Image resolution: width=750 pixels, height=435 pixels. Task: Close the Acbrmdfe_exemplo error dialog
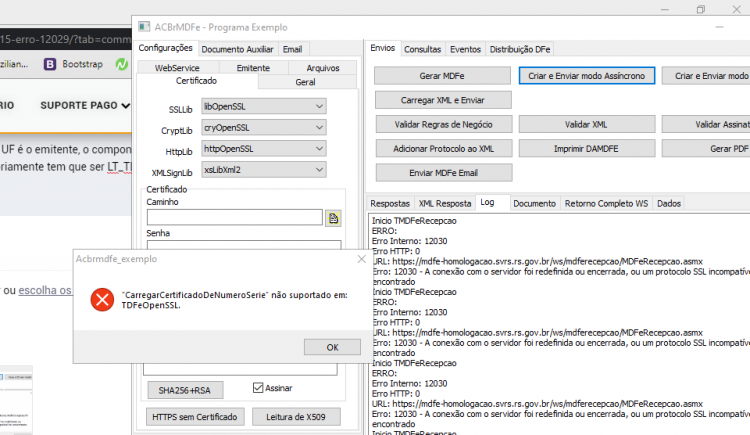pos(362,259)
